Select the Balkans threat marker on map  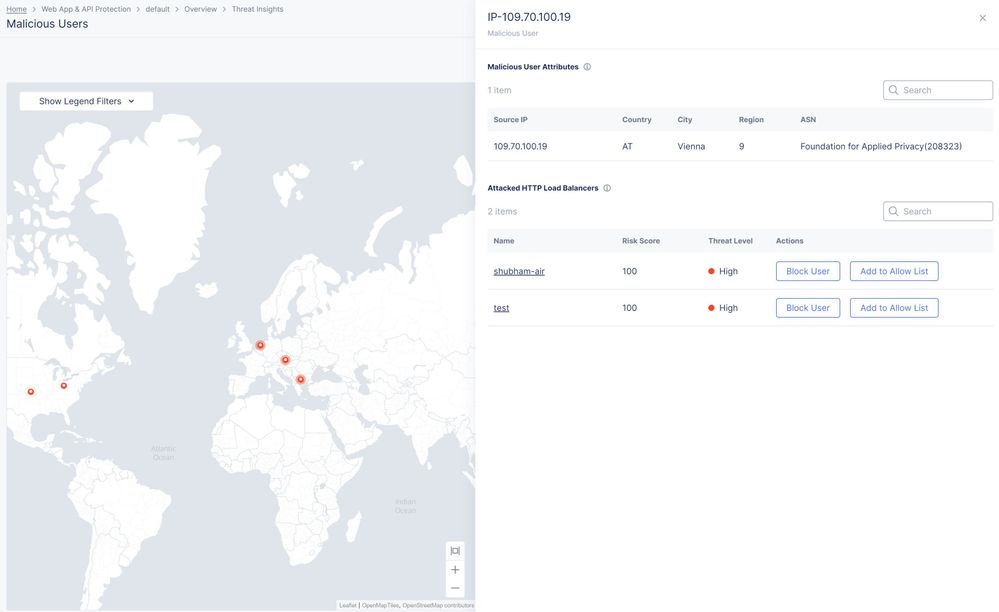(300, 379)
